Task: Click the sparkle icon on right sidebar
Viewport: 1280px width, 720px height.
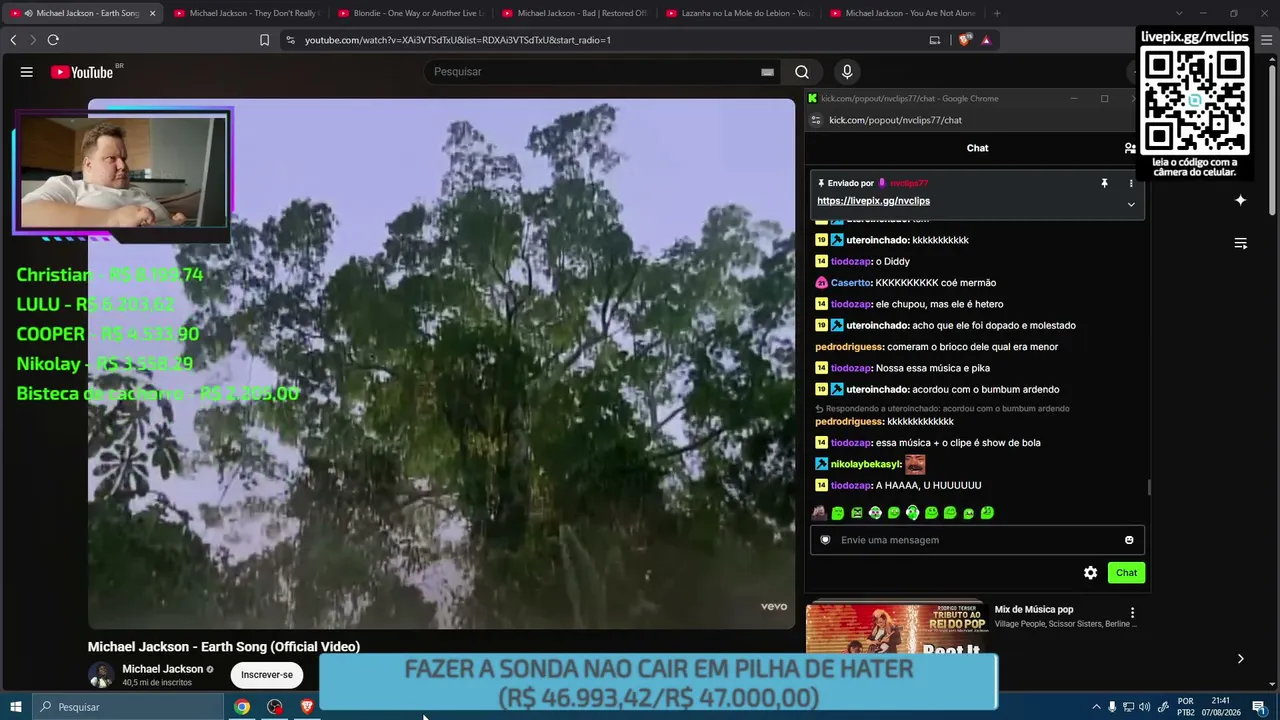Action: click(1240, 200)
